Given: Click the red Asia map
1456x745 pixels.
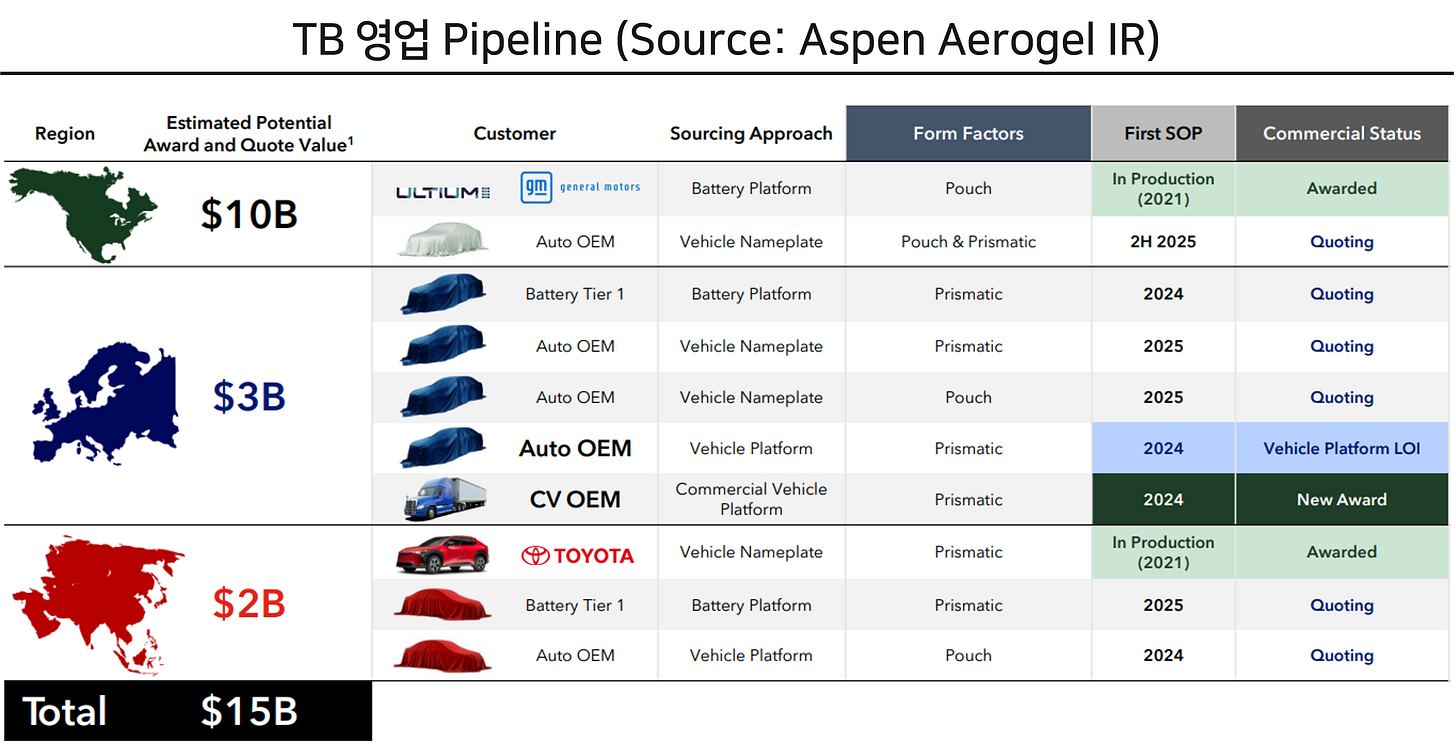Looking at the screenshot, I should point(97,606).
